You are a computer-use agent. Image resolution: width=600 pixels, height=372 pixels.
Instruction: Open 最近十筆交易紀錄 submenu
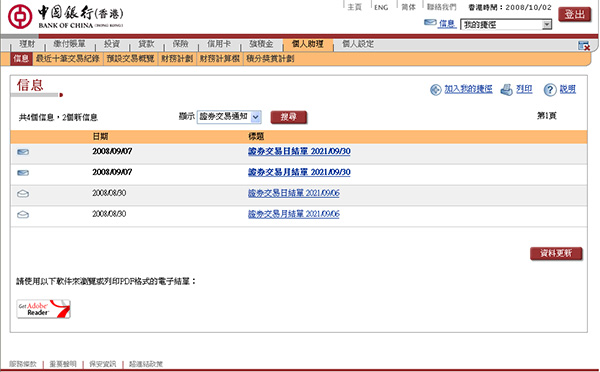click(x=67, y=59)
